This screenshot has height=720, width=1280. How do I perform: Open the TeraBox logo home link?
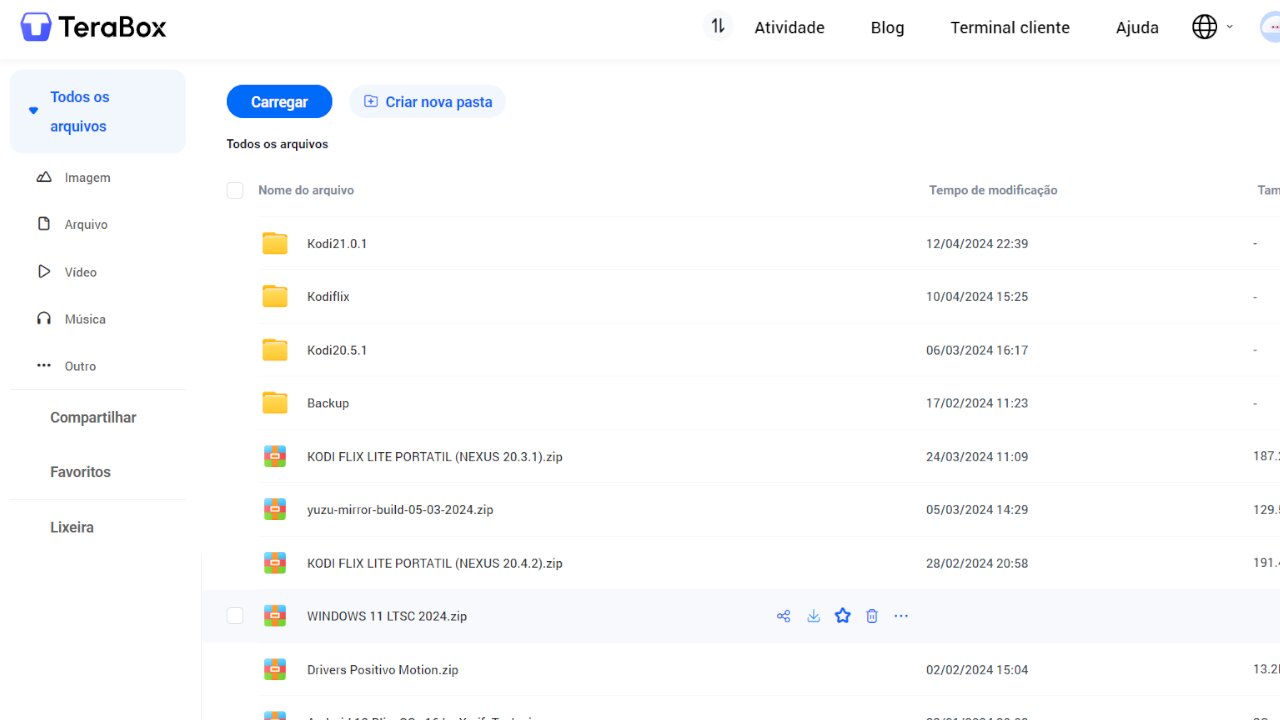point(94,27)
